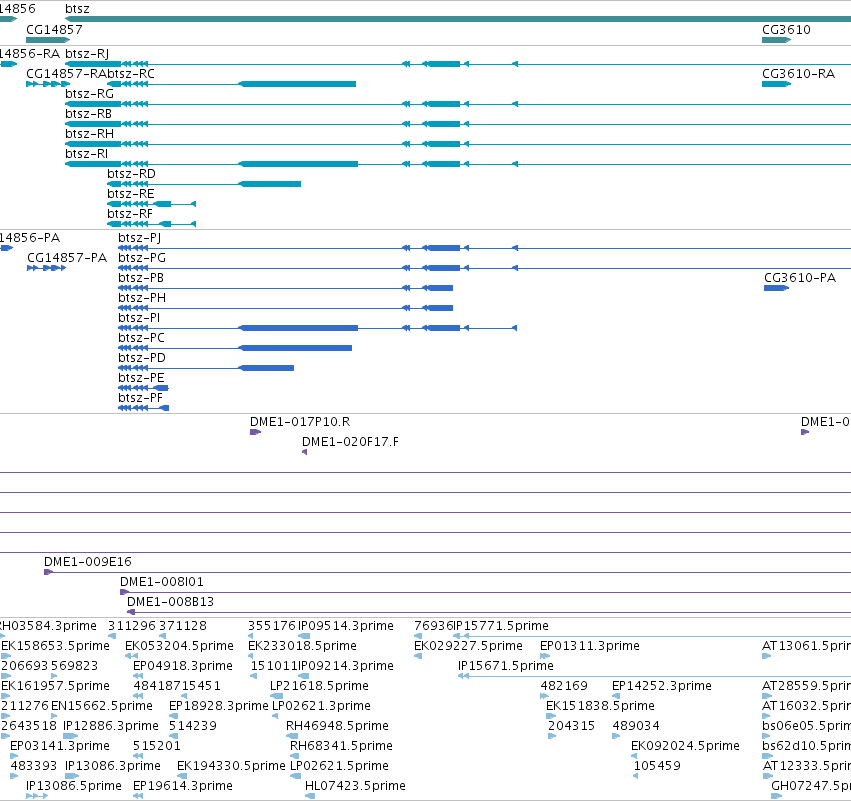Open the IP09514.3prime EST label
The image size is (851, 801).
(x=346, y=626)
